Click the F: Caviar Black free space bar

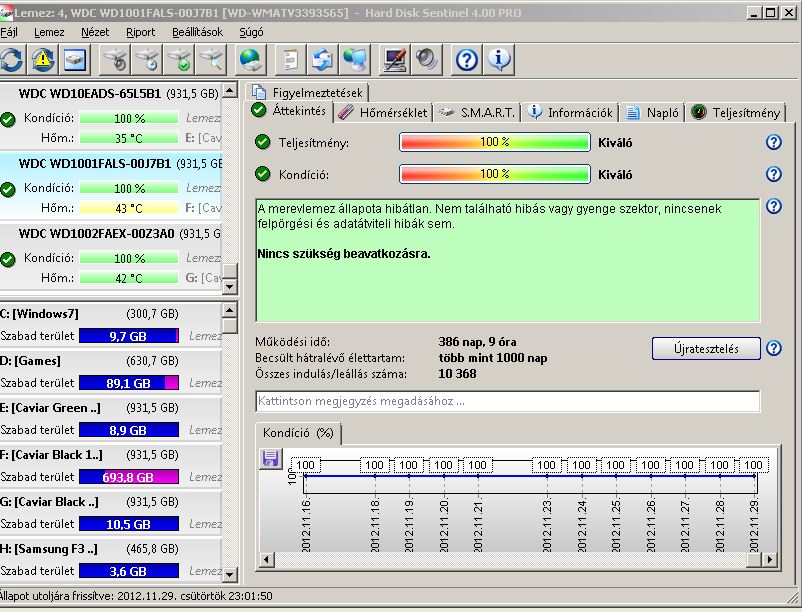pyautogui.click(x=129, y=477)
